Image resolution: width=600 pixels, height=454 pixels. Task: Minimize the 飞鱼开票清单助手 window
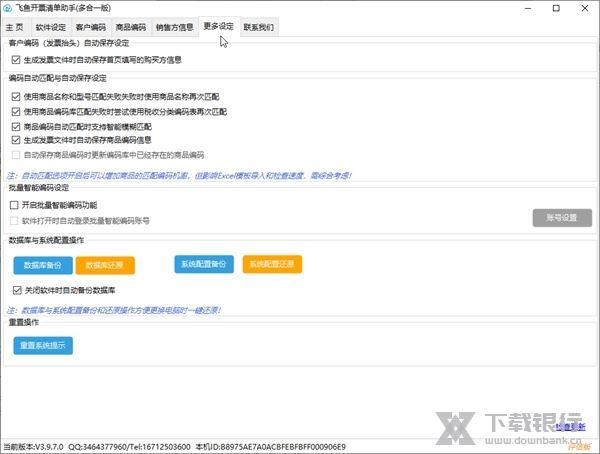click(528, 8)
